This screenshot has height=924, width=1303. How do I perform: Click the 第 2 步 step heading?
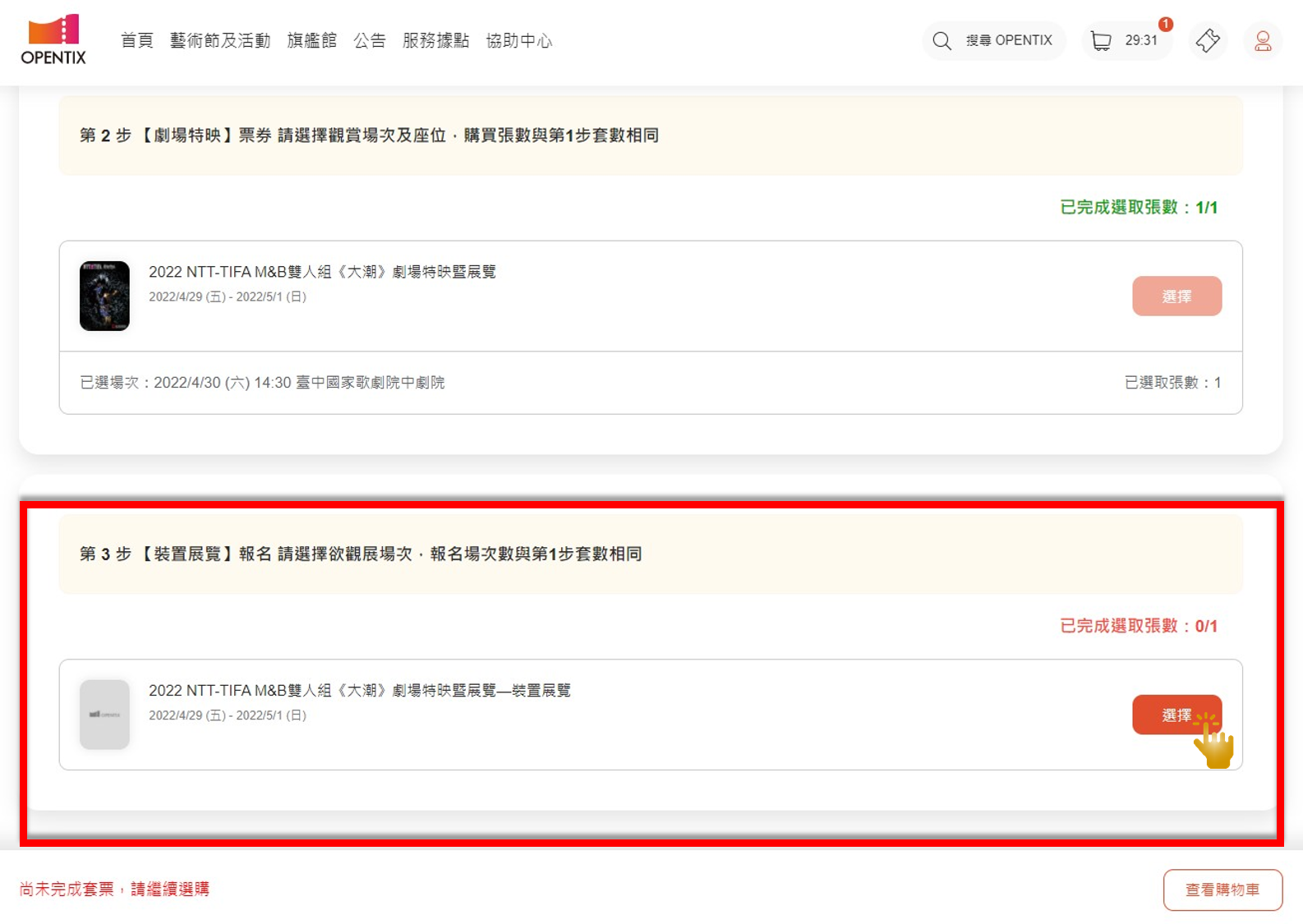pos(369,136)
